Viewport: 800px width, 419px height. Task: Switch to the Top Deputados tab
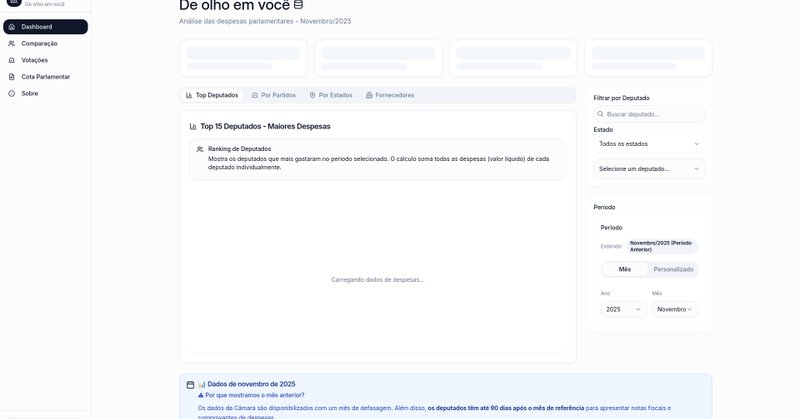pos(212,95)
